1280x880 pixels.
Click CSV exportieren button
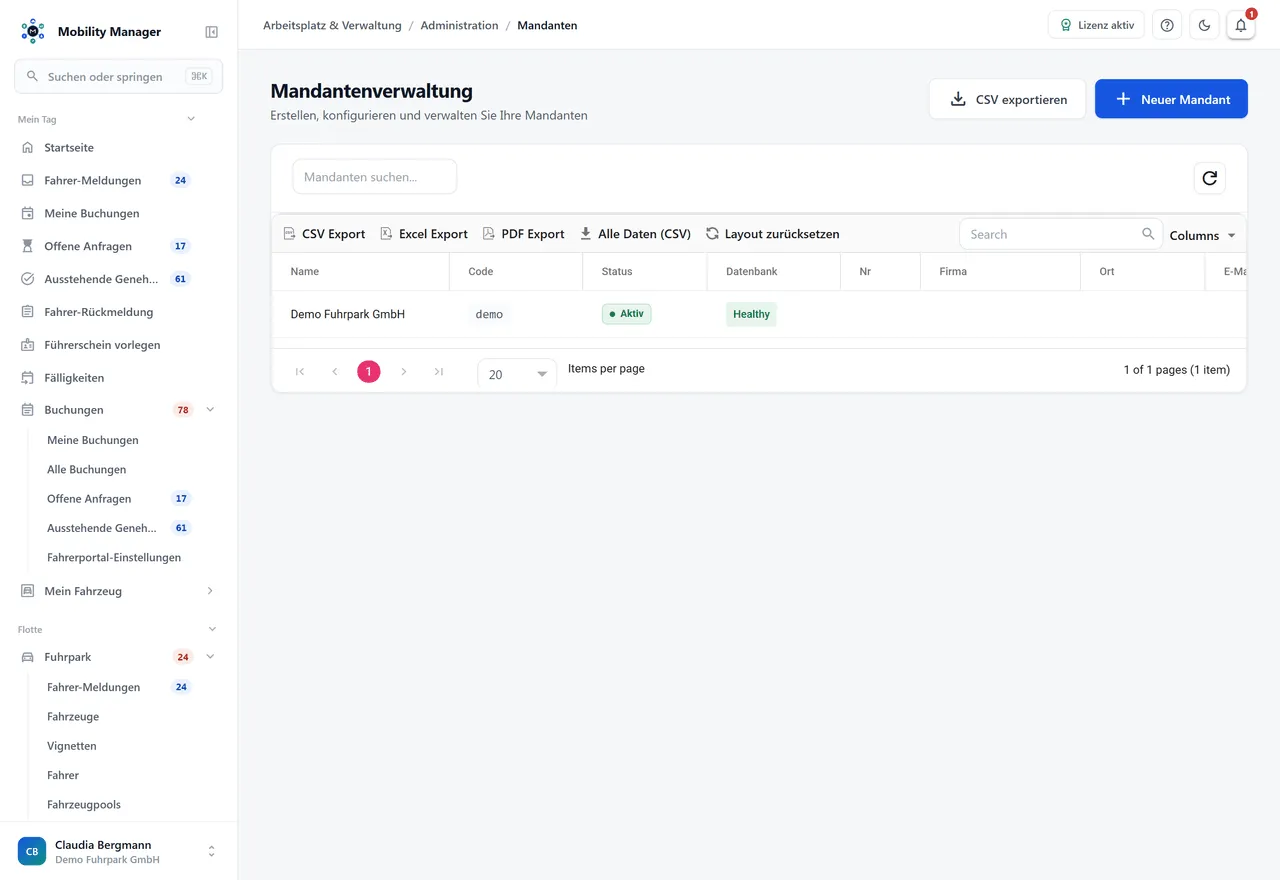(x=1007, y=99)
